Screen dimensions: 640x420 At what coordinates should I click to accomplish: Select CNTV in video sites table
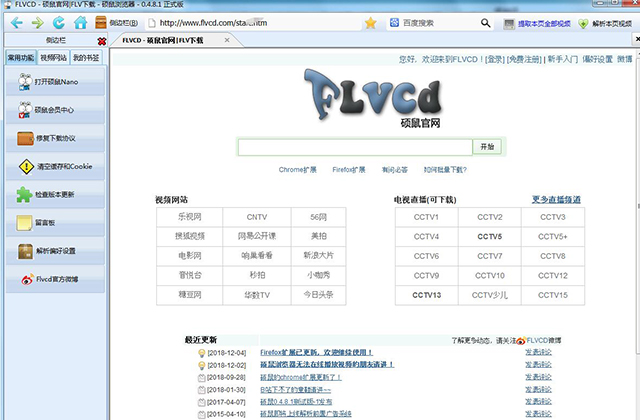point(257,217)
